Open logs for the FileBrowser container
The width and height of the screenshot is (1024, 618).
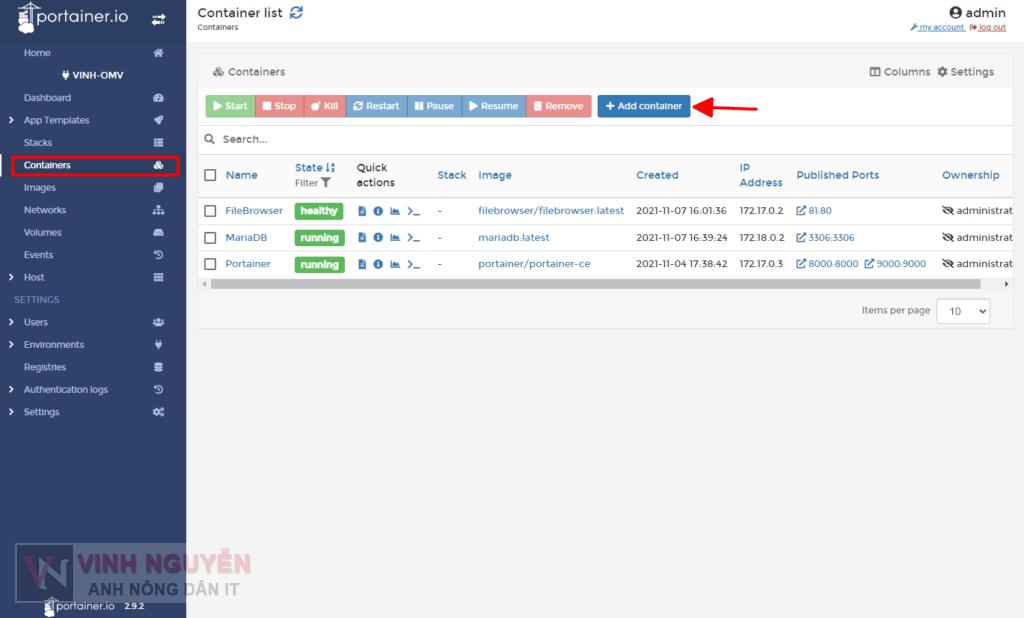(362, 211)
